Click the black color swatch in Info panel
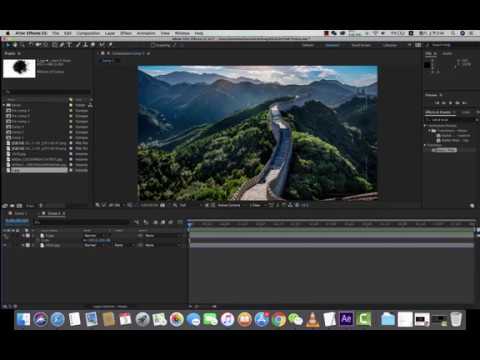Screen dimensions: 480x360 point(427,65)
